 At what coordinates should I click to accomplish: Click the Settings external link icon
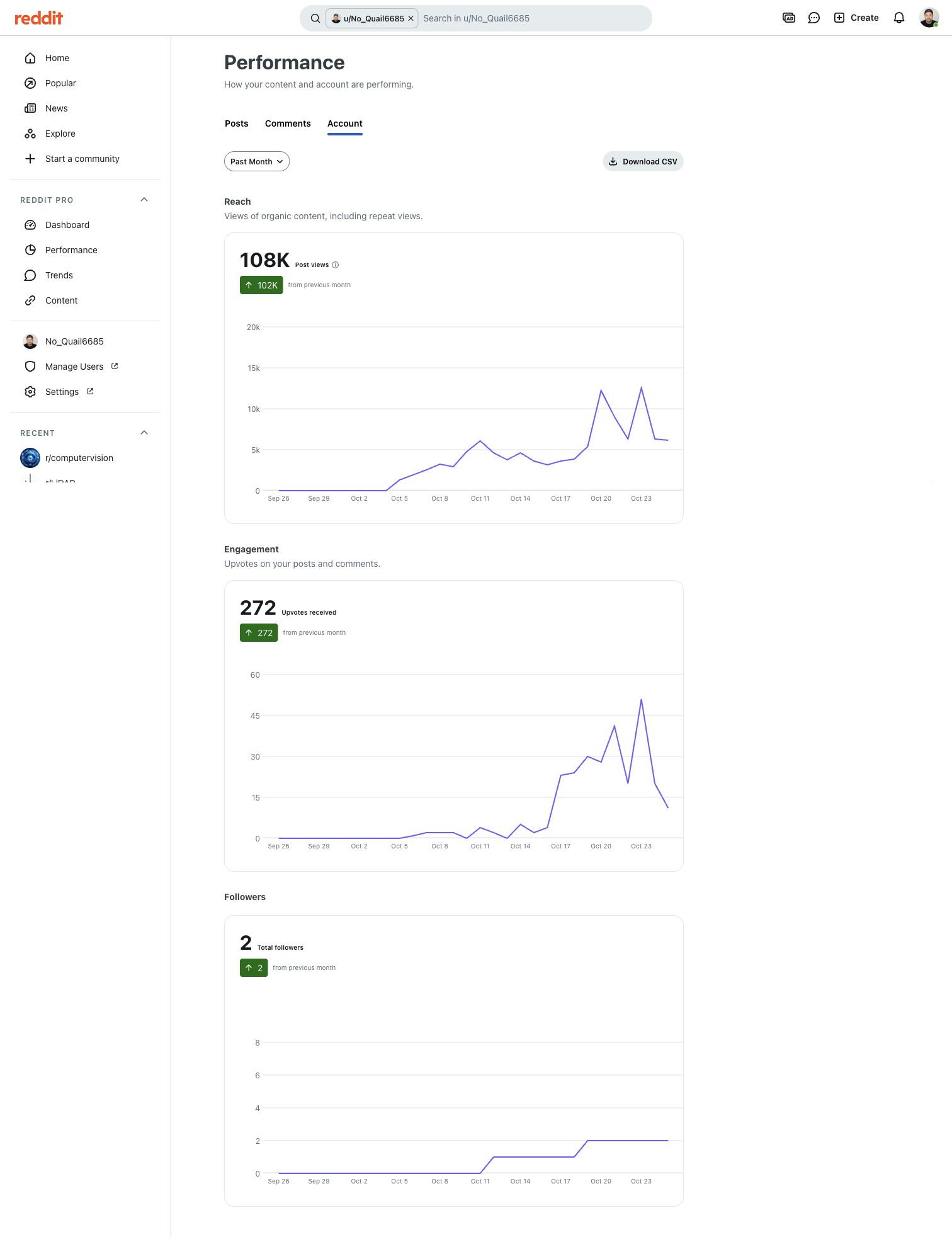point(90,391)
